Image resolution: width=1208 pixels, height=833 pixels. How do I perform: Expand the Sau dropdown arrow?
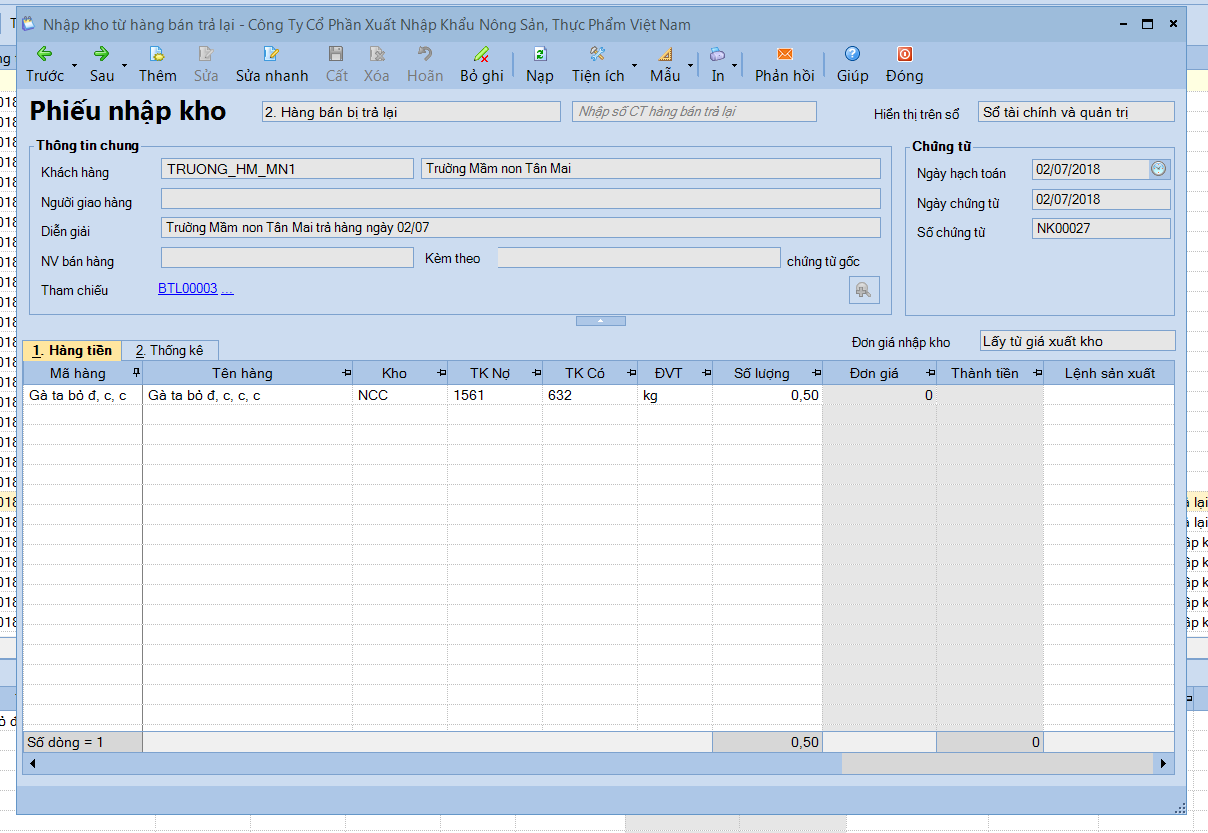tap(124, 65)
